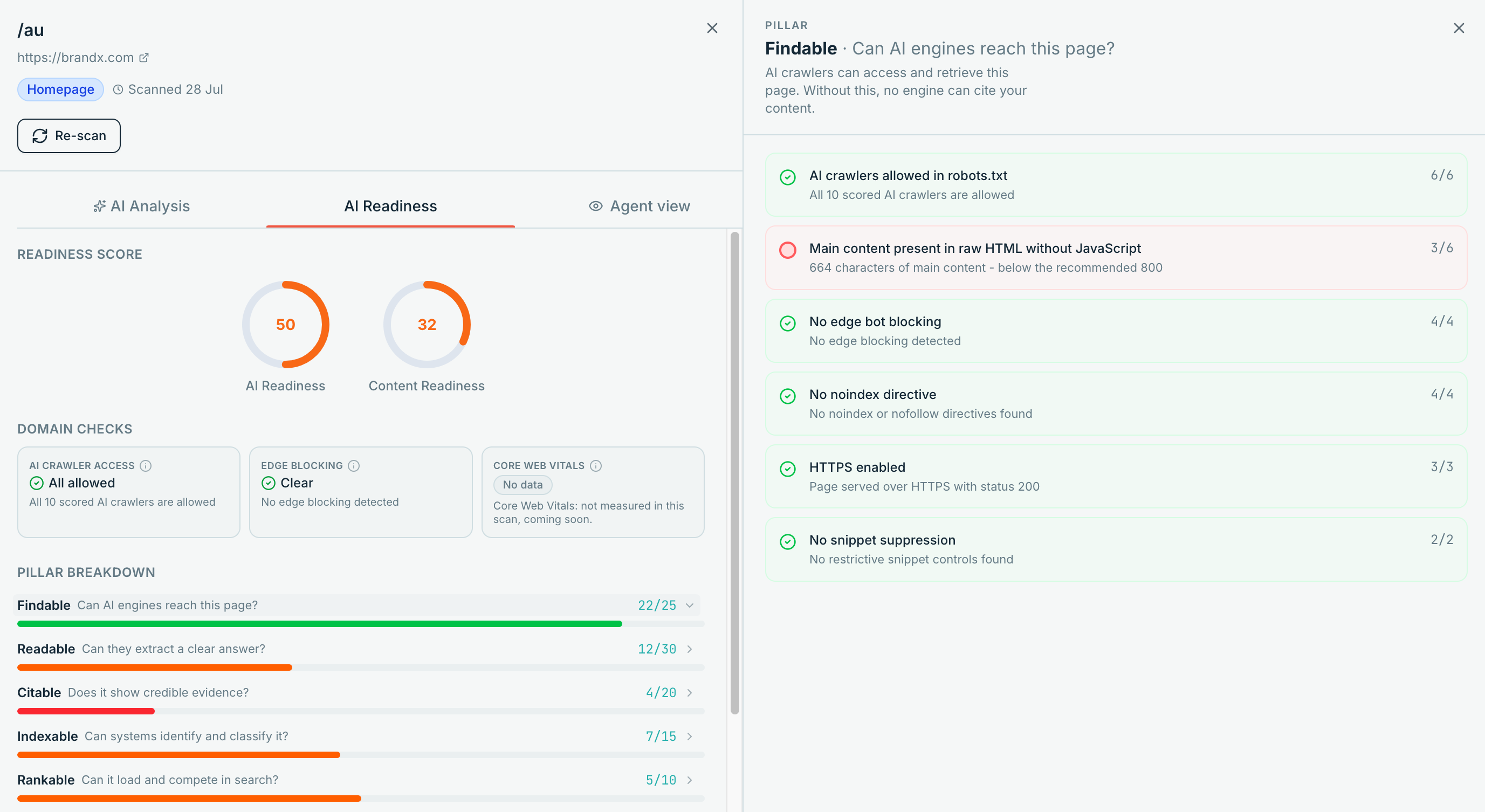Click the Rankable orange progress bar
This screenshot has height=812, width=1485.
click(189, 799)
